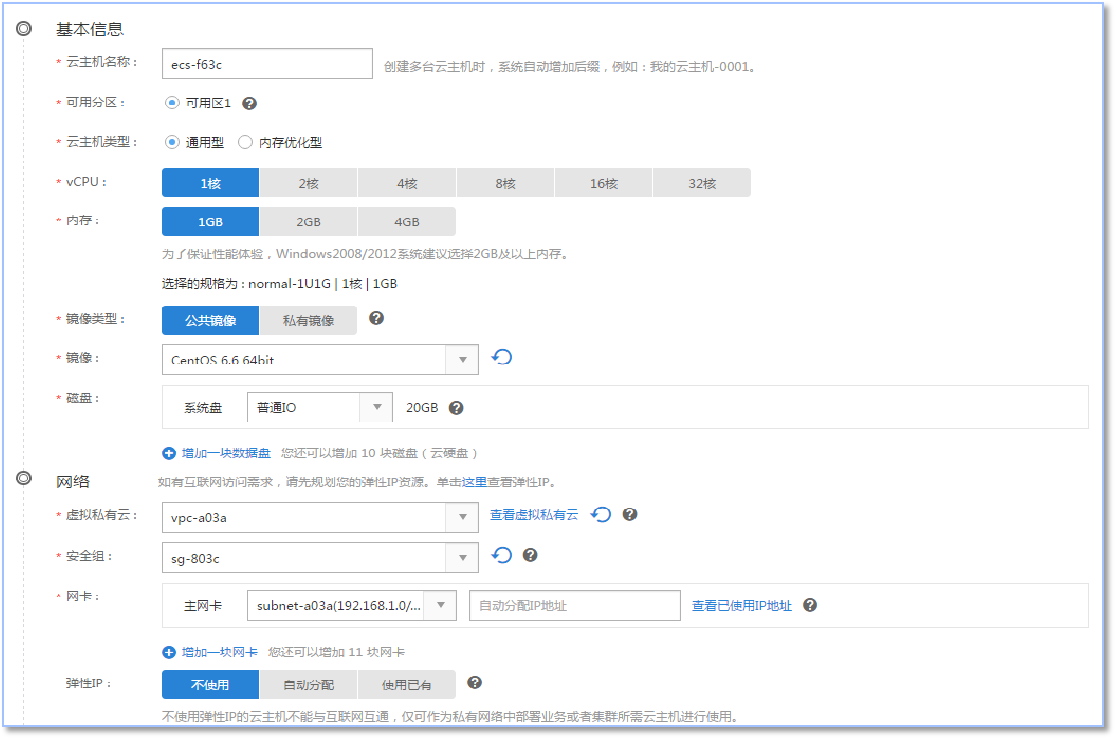The image size is (1116, 738).
Task: Click help icon beside 私有镜像 tab
Action: pyautogui.click(x=377, y=319)
